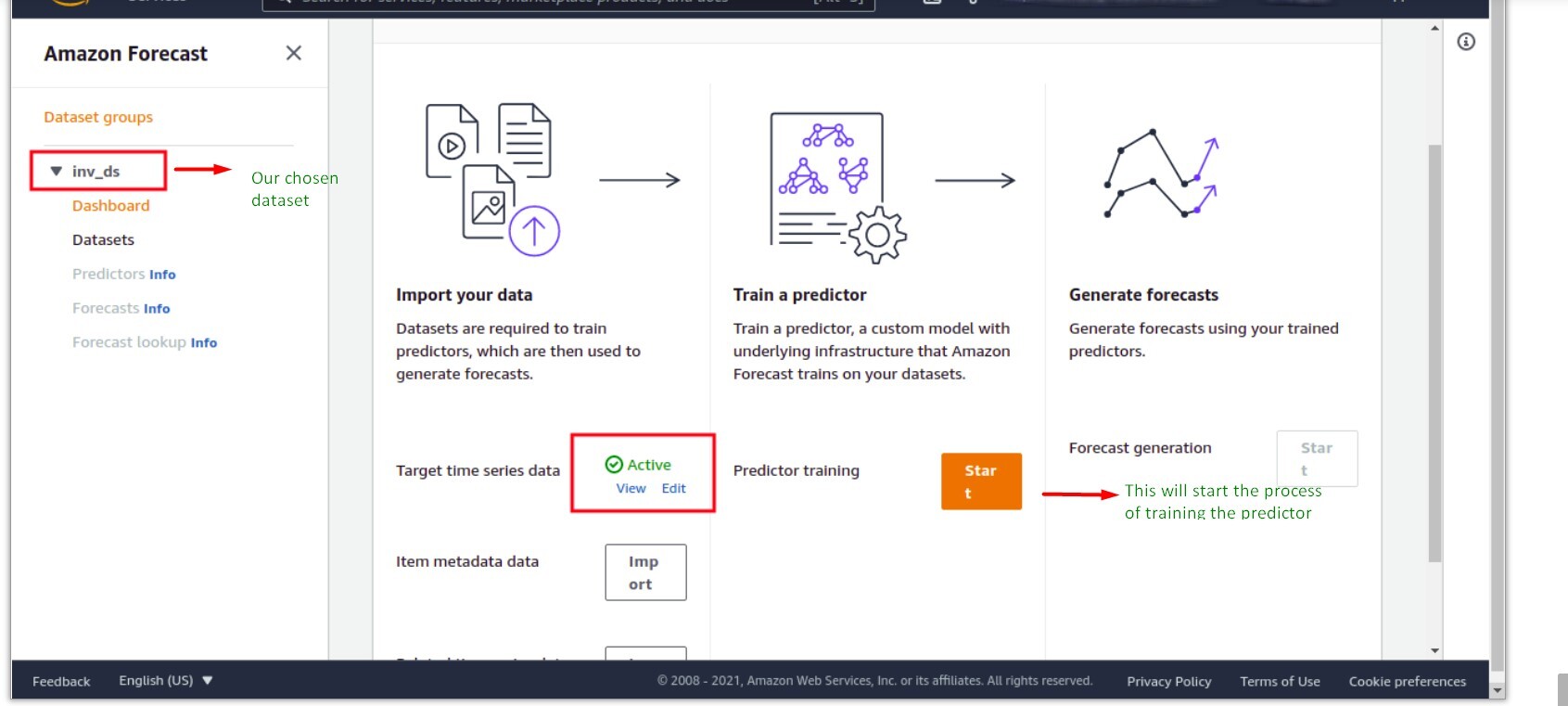Open the Dataset groups link

(x=98, y=117)
